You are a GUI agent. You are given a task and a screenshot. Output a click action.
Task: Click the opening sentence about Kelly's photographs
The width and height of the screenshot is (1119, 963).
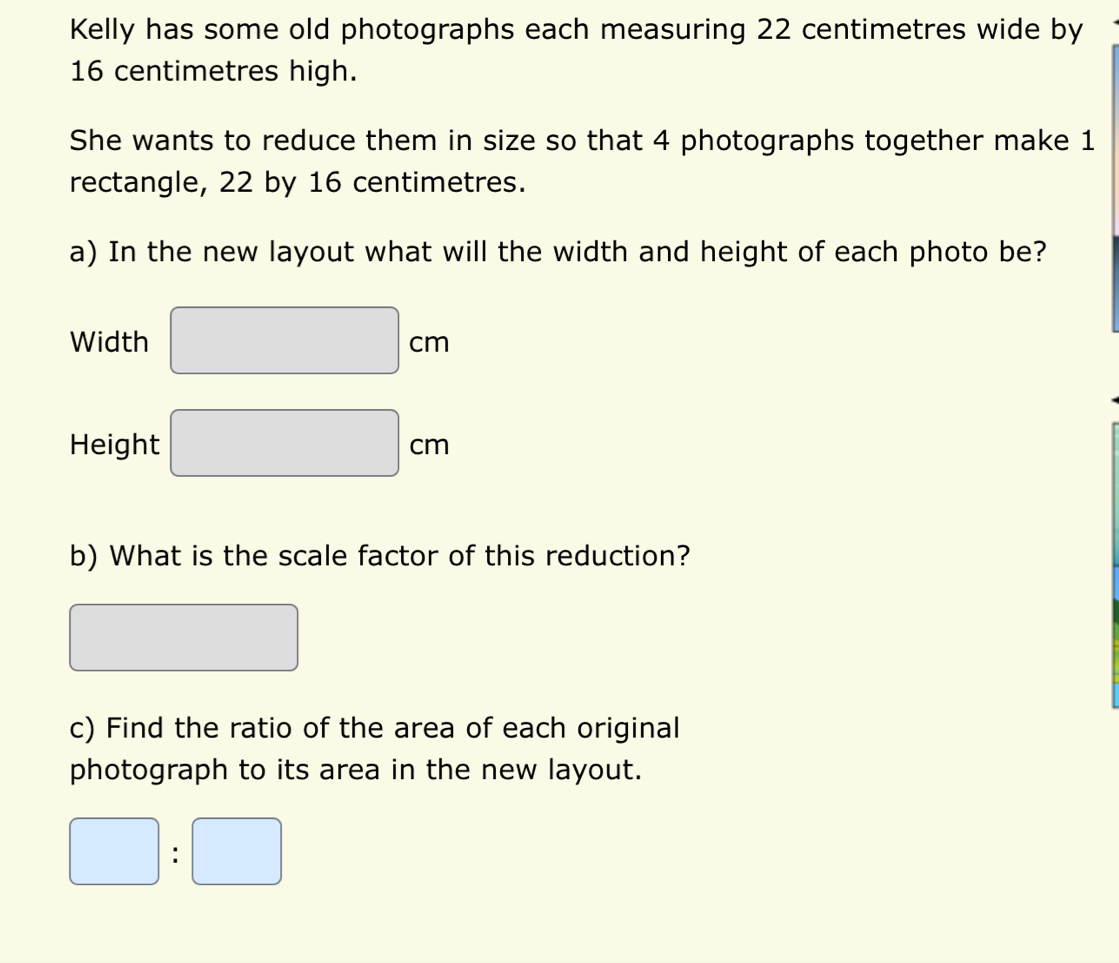tap(576, 50)
